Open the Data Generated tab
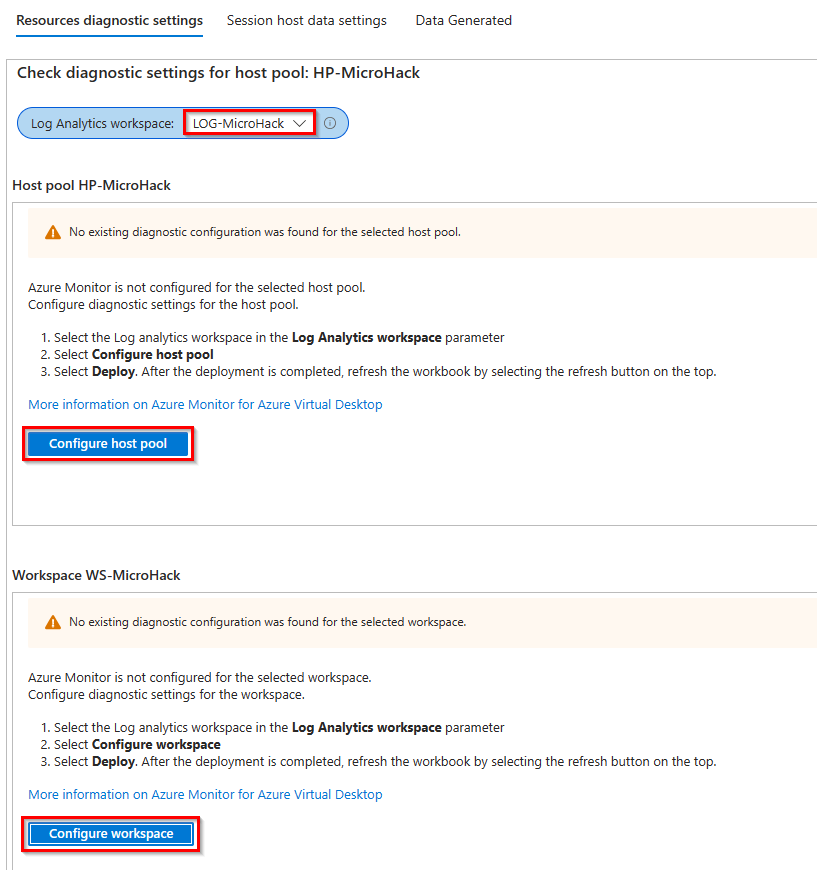This screenshot has height=870, width=817. point(463,19)
